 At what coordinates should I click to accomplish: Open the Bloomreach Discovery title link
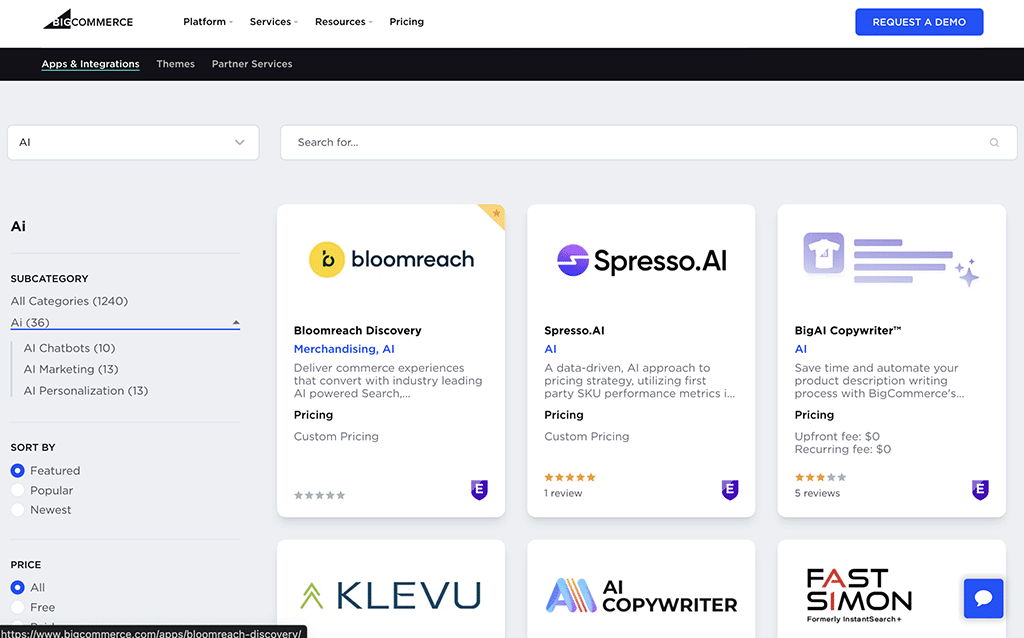point(358,330)
